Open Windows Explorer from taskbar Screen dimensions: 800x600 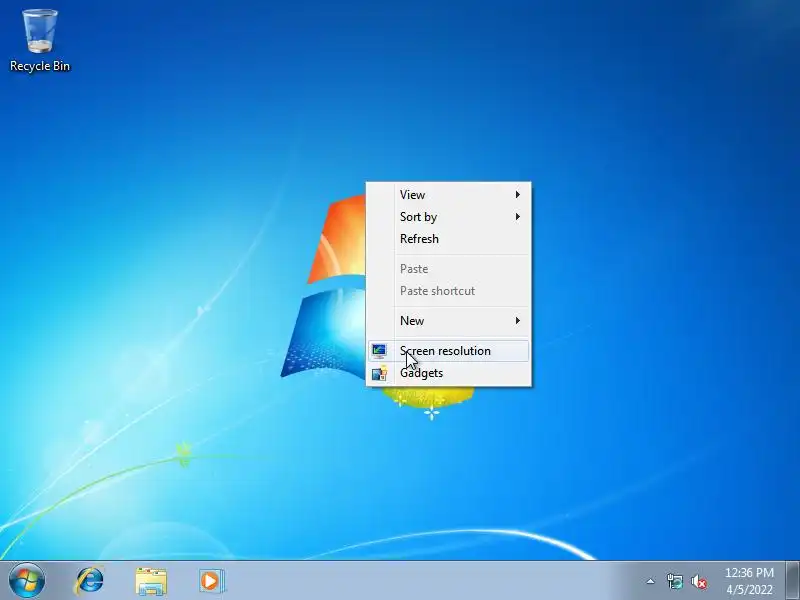tap(151, 581)
